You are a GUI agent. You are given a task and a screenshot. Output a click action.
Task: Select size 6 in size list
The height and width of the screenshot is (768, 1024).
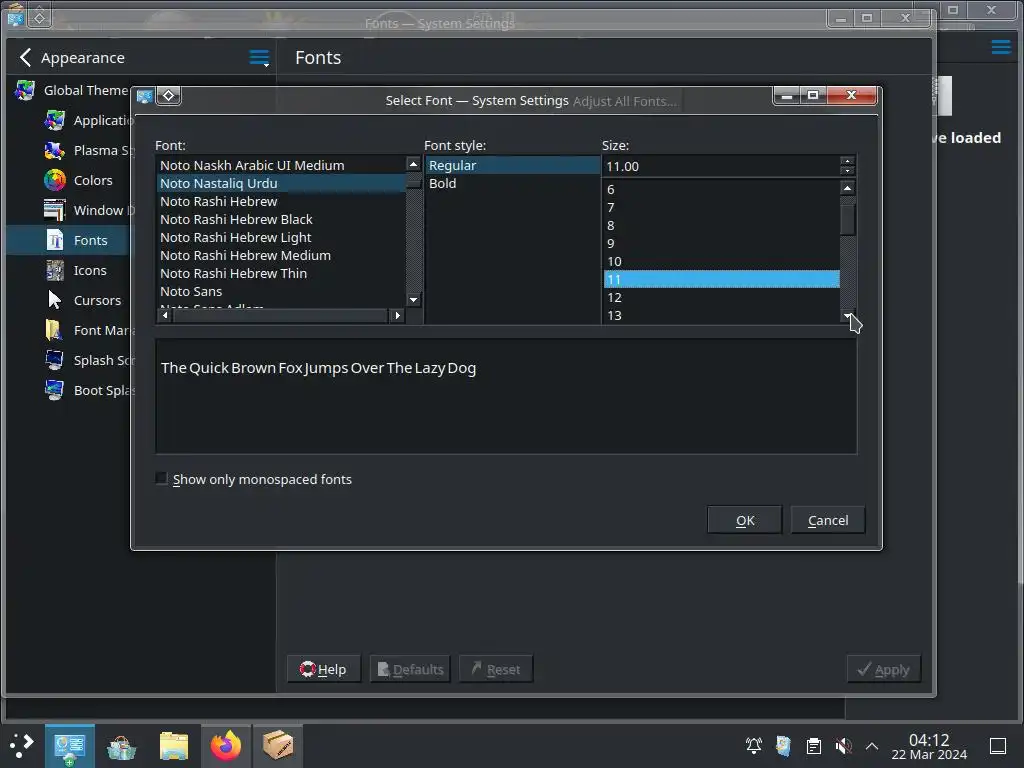[x=722, y=189]
